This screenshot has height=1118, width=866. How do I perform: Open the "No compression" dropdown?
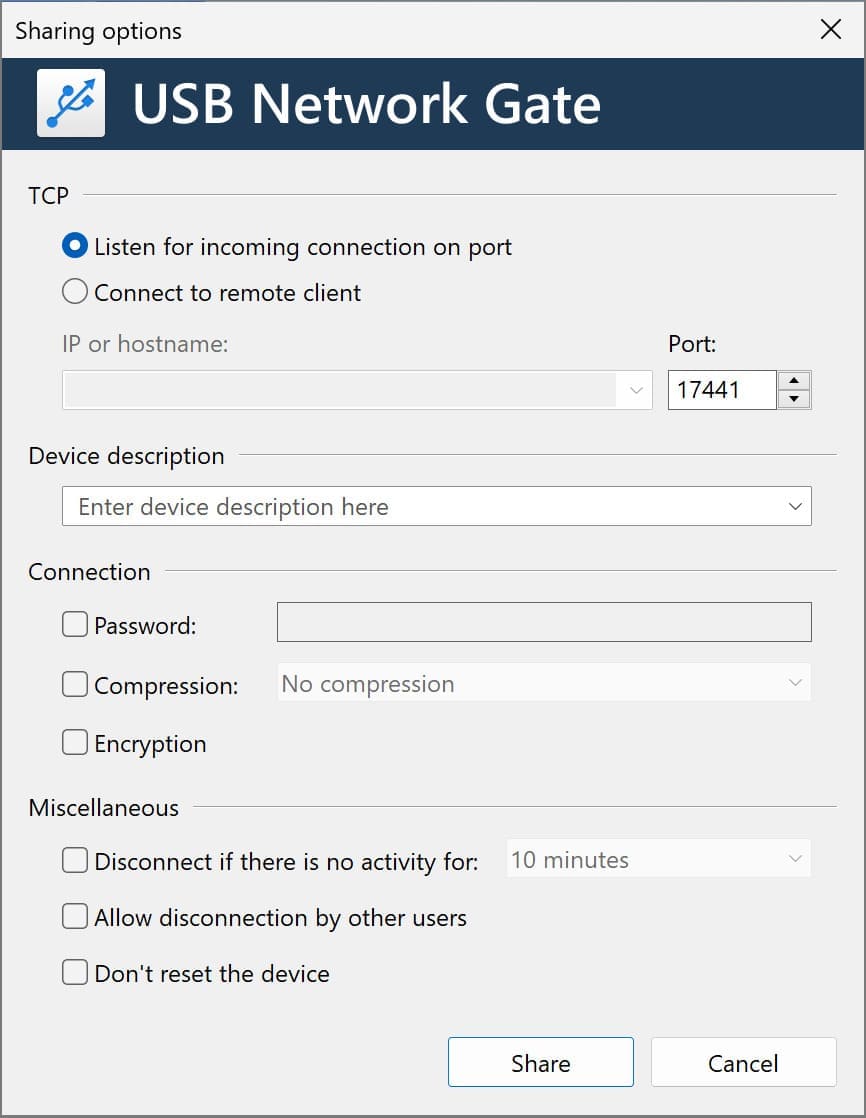pyautogui.click(x=795, y=683)
